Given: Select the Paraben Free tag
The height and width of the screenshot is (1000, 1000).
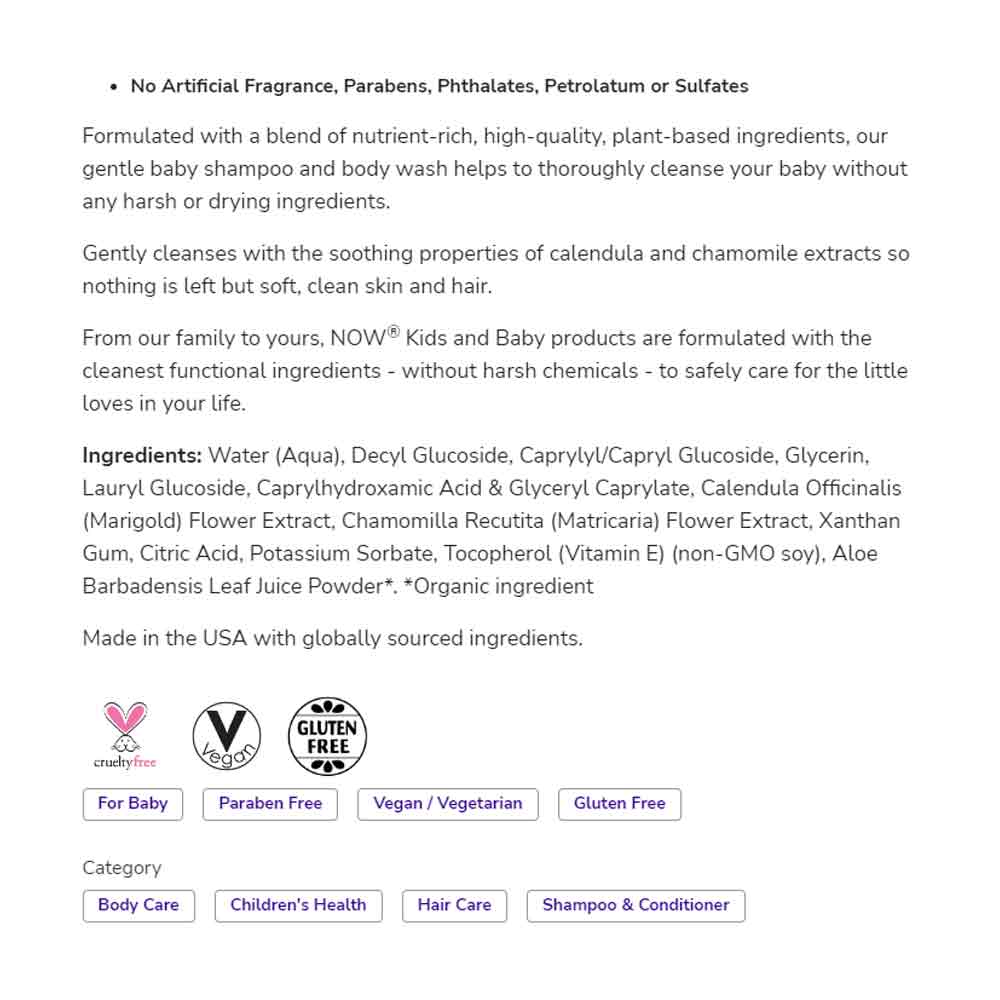Looking at the screenshot, I should pyautogui.click(x=270, y=804).
